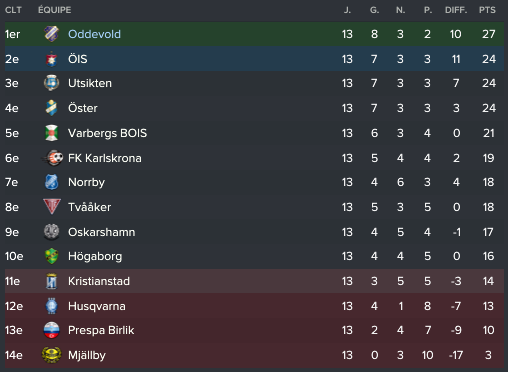The width and height of the screenshot is (508, 372).
Task: Sort table by PTS column header
Action: click(487, 10)
